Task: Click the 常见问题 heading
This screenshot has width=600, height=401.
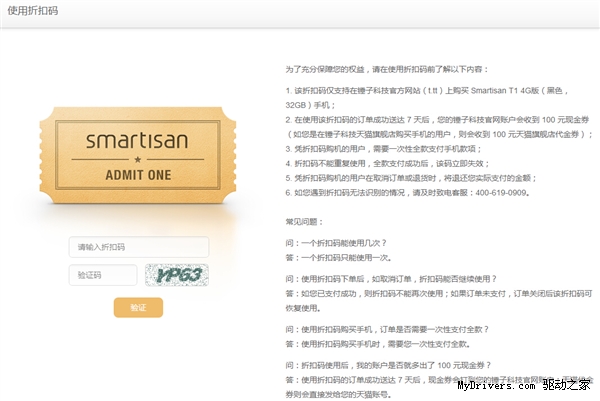Action: (304, 222)
